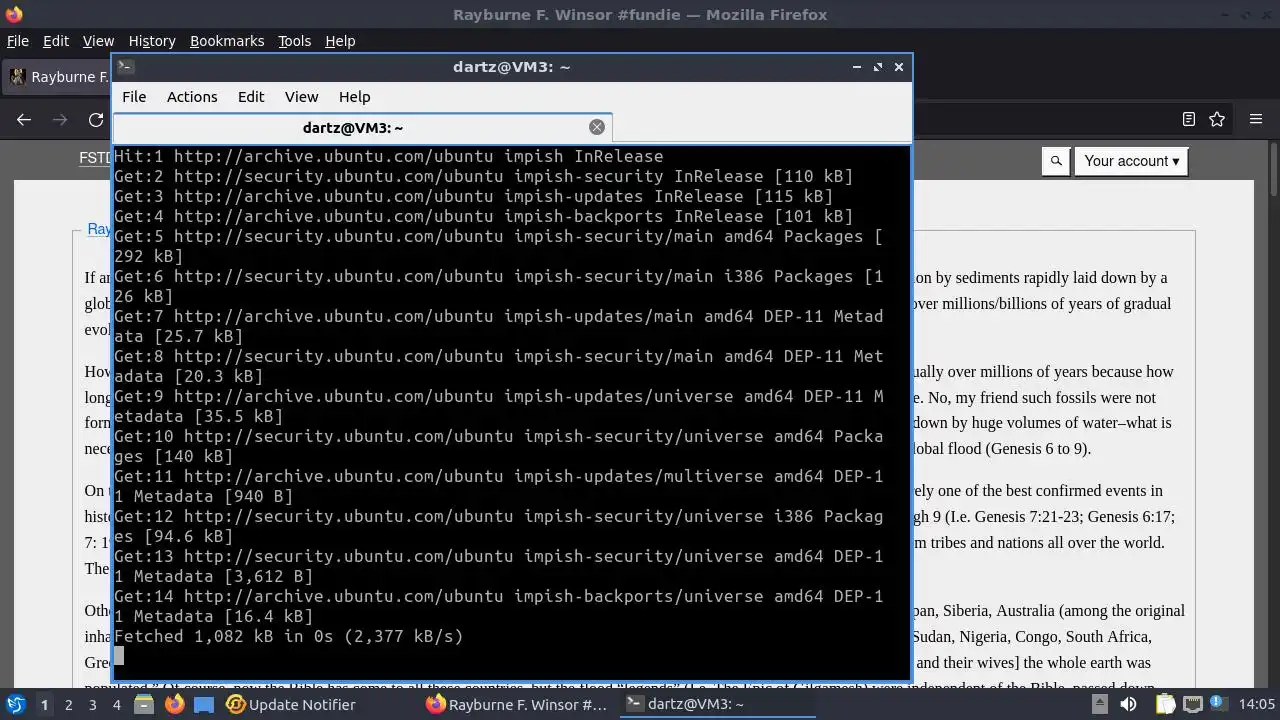Switch to dartz@VM3 terminal taskbar entry
The height and width of the screenshot is (720, 1280).
pyautogui.click(x=715, y=704)
